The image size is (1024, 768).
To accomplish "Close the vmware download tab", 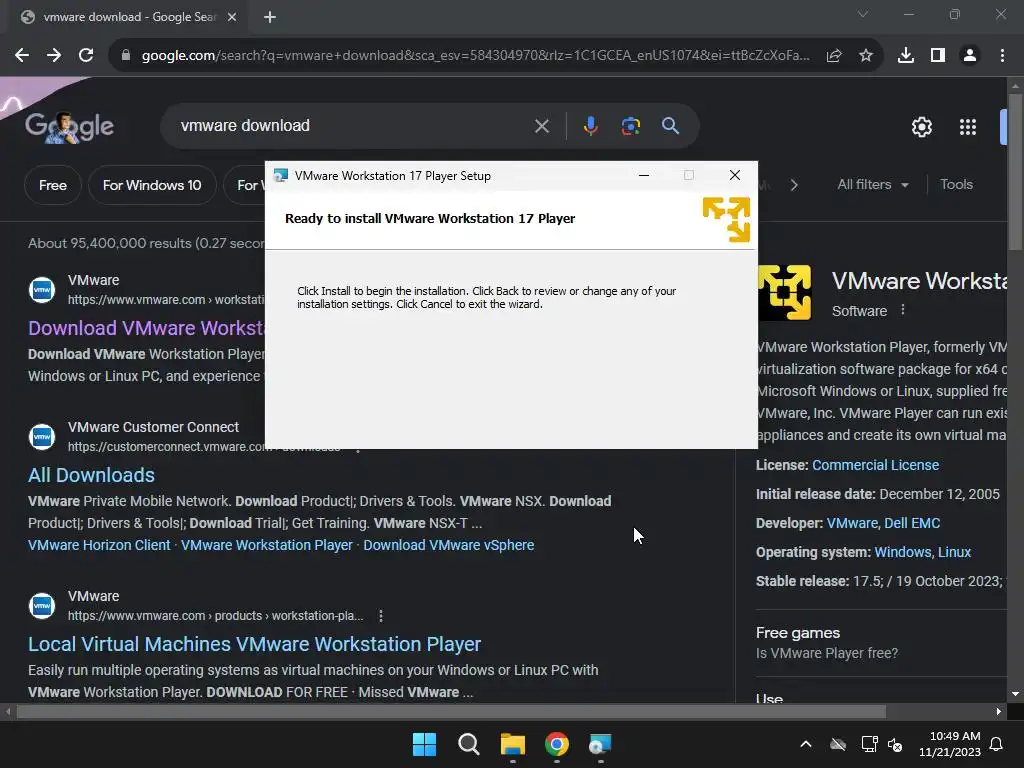I will (232, 17).
